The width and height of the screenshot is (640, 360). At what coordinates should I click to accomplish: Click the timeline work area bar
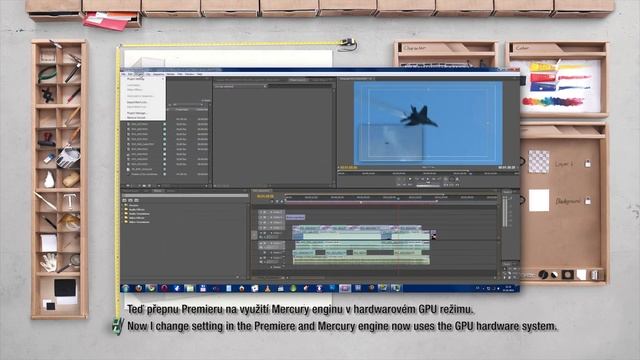361,202
